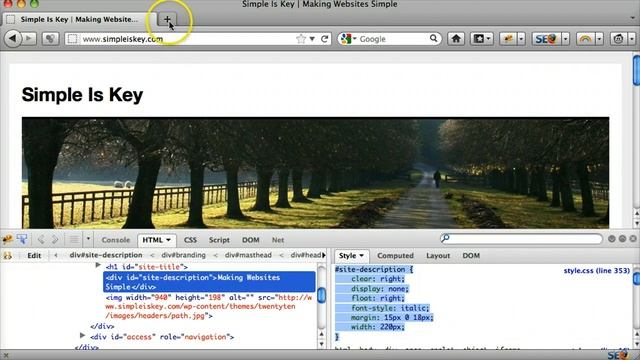
Task: Click the Firebug command line lines icon
Action: point(74,240)
